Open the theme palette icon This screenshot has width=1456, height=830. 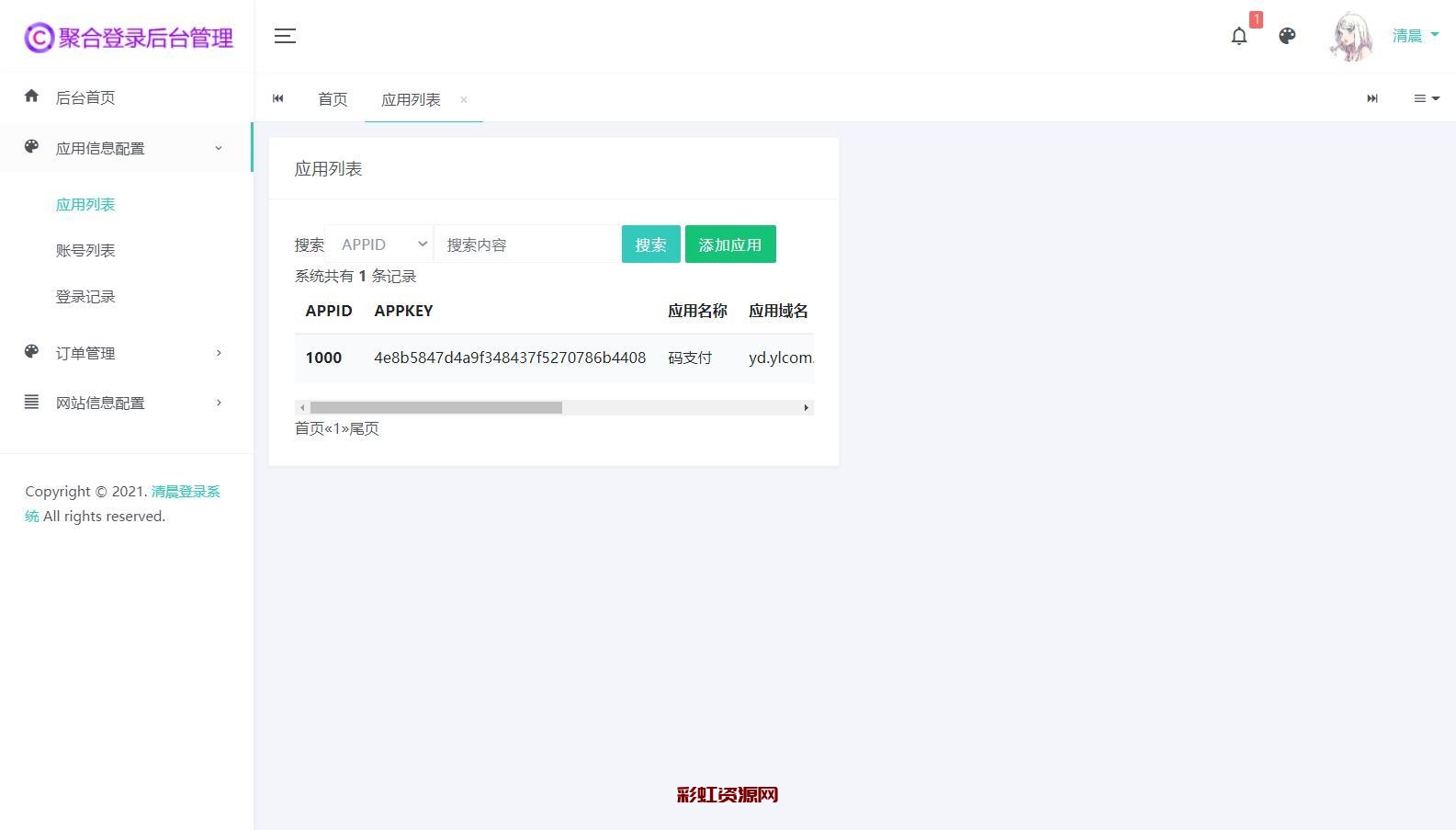pos(1287,36)
